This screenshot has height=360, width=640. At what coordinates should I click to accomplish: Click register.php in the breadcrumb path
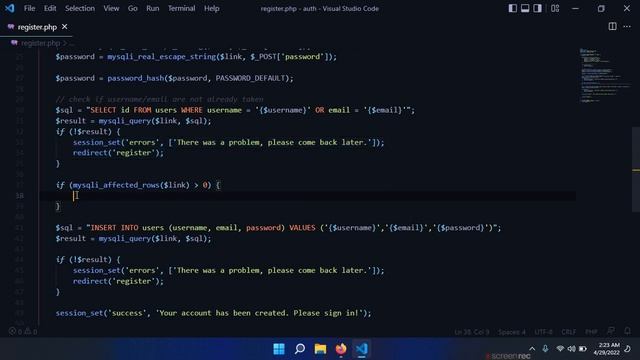point(40,43)
